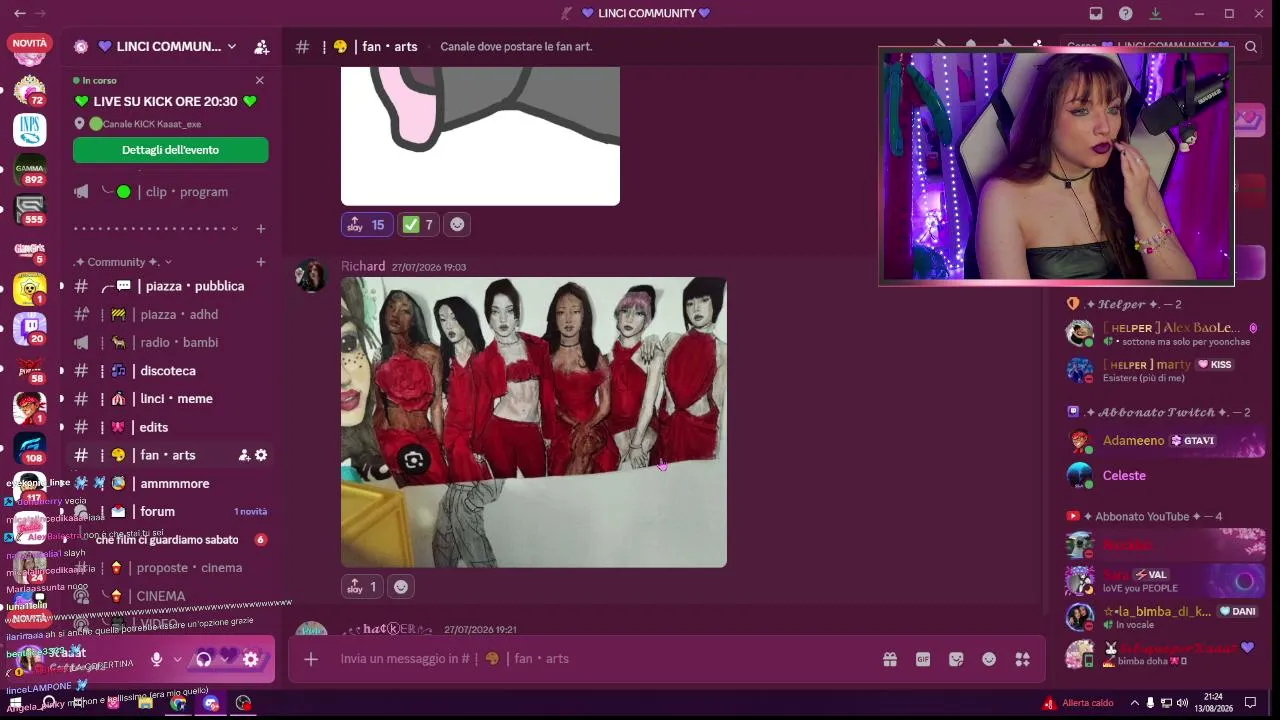Click the search magnifier icon
1280x720 pixels.
pos(1251,46)
